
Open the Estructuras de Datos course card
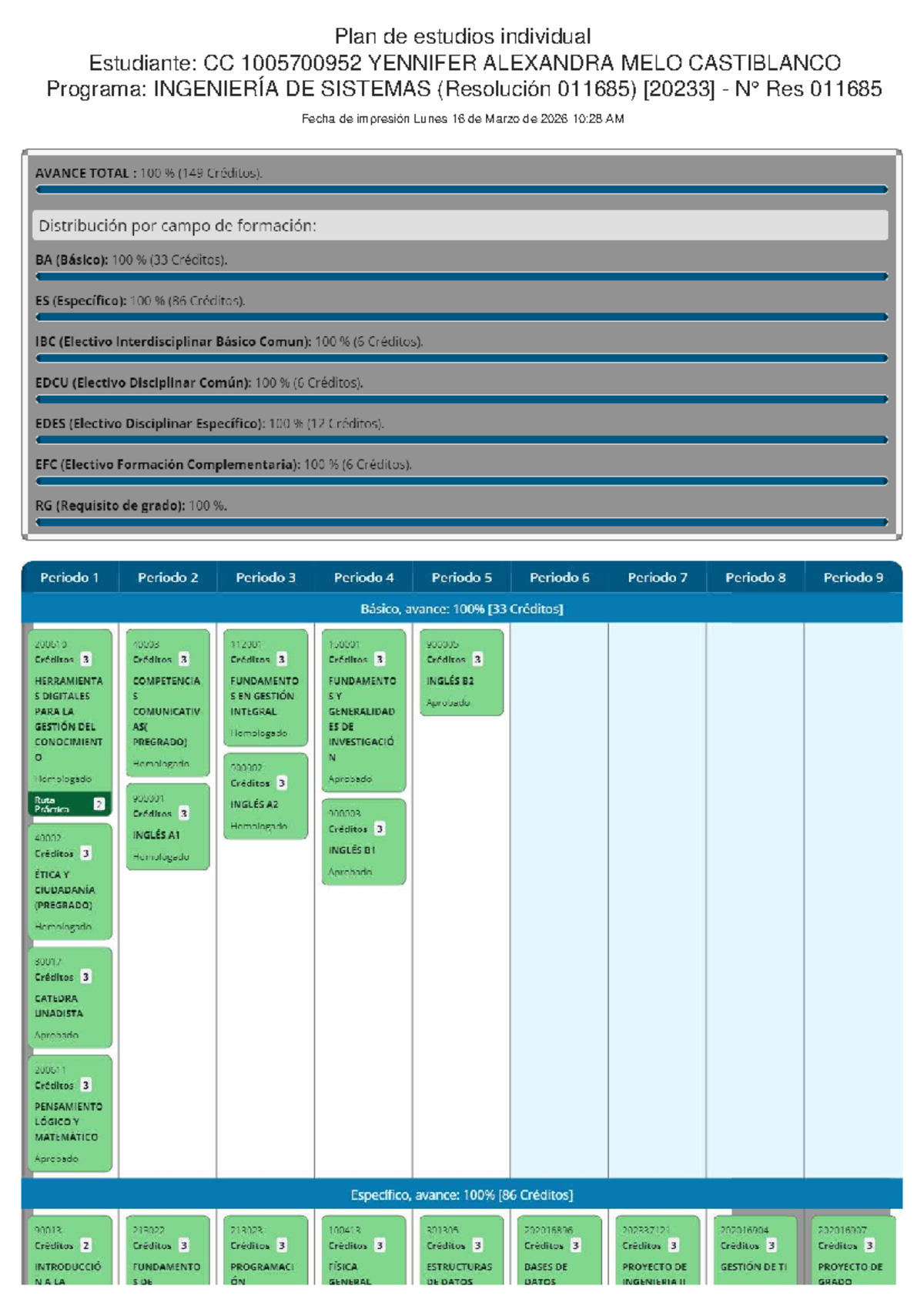(461, 1251)
